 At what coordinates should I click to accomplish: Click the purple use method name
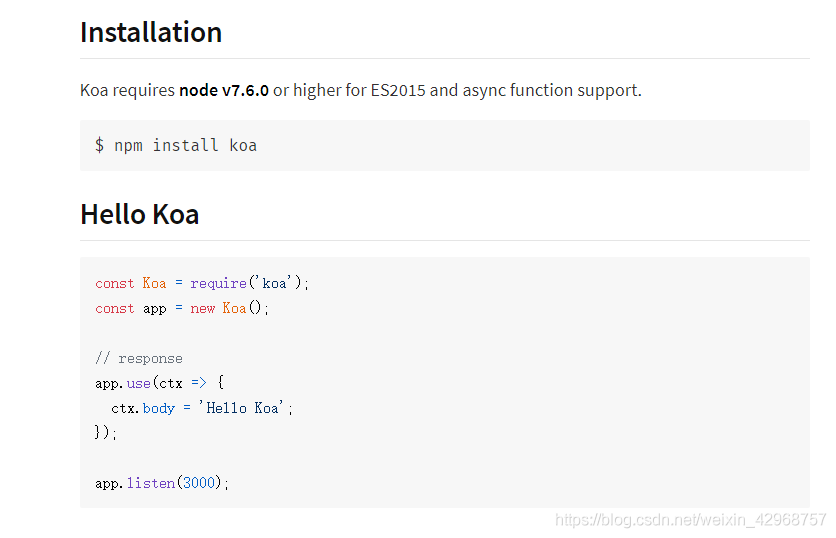pos(139,383)
